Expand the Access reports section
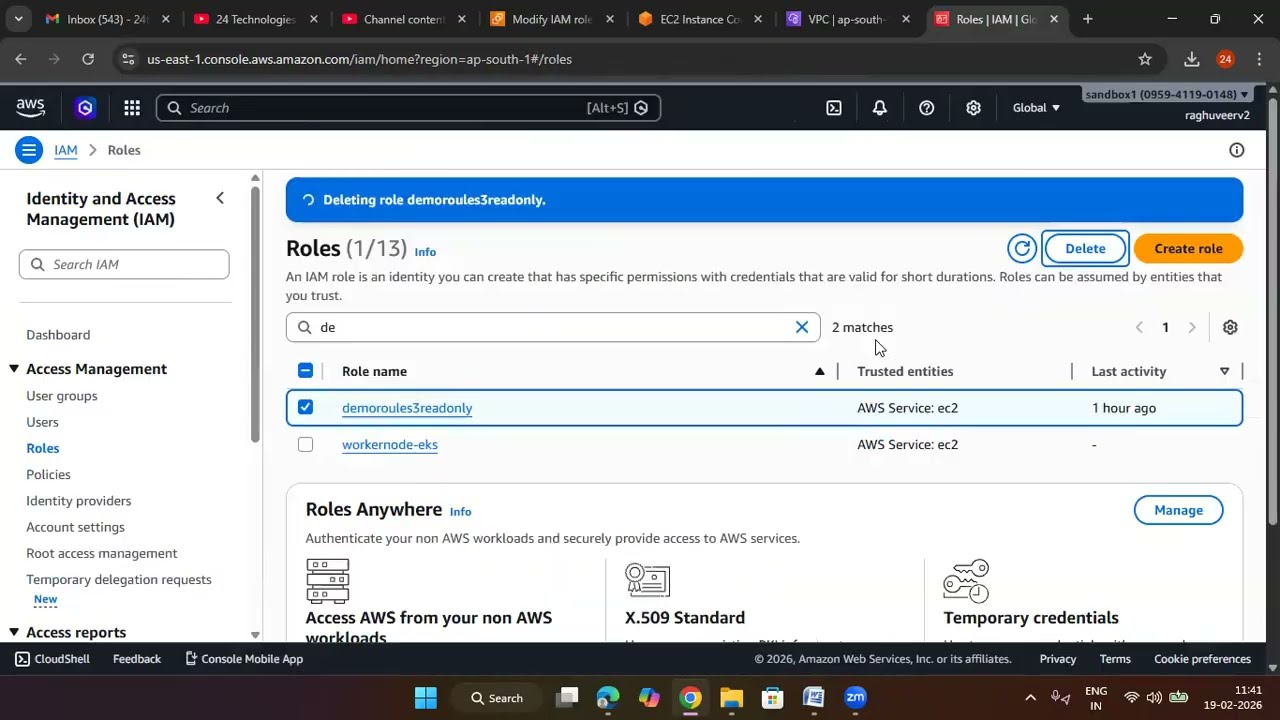Screen dimensions: 1280x720 pos(14,632)
